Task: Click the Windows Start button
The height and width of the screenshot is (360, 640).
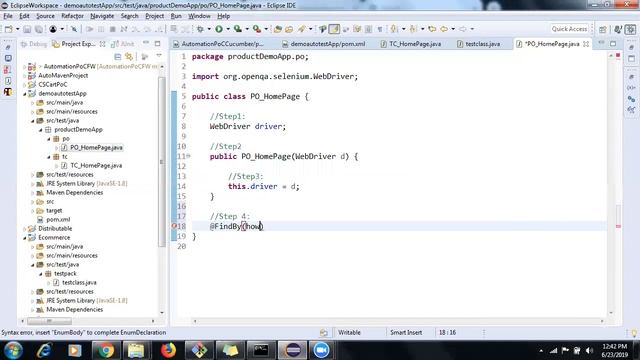Action: coord(13,350)
